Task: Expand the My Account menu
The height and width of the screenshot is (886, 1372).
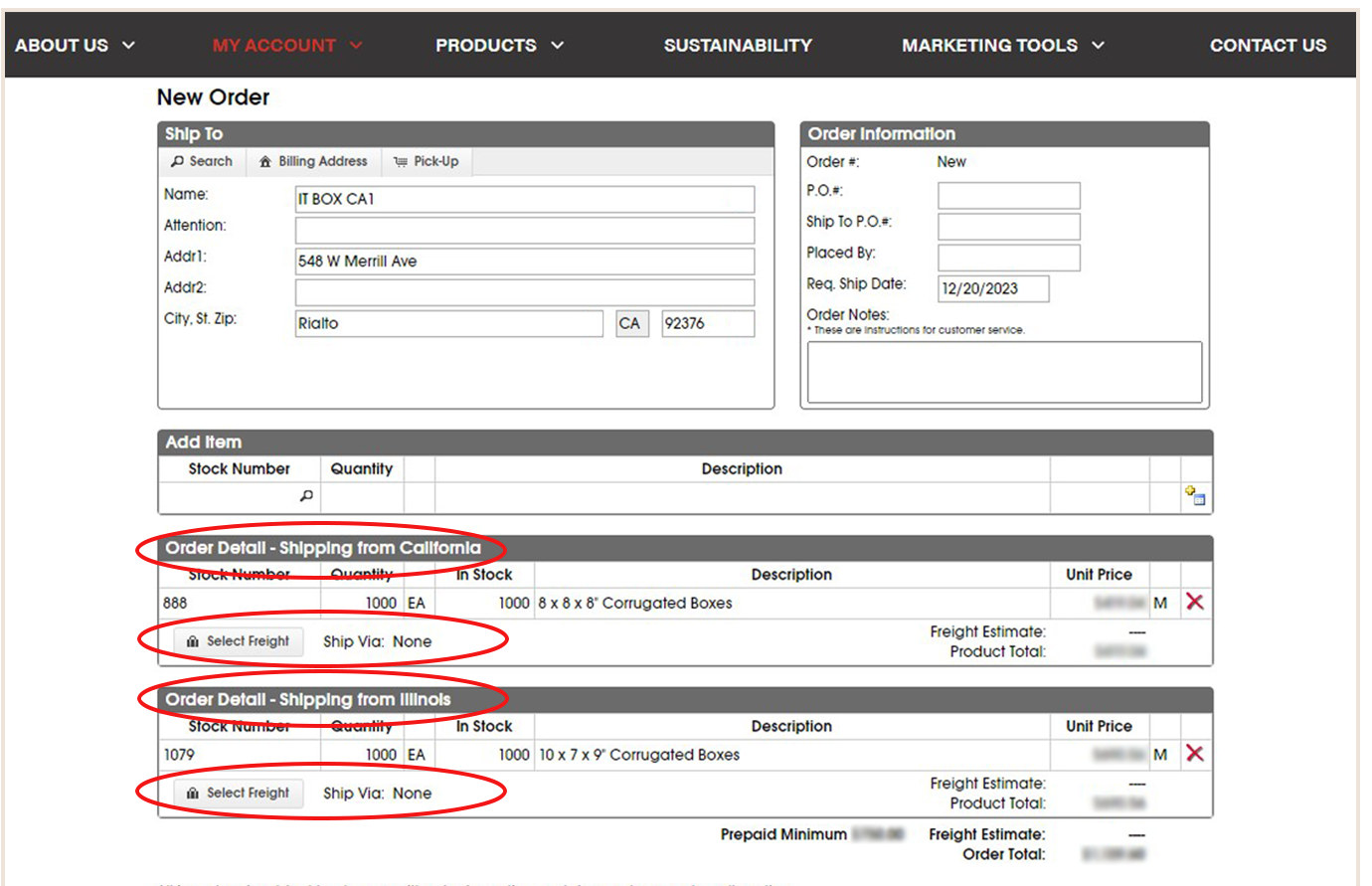Action: point(287,45)
